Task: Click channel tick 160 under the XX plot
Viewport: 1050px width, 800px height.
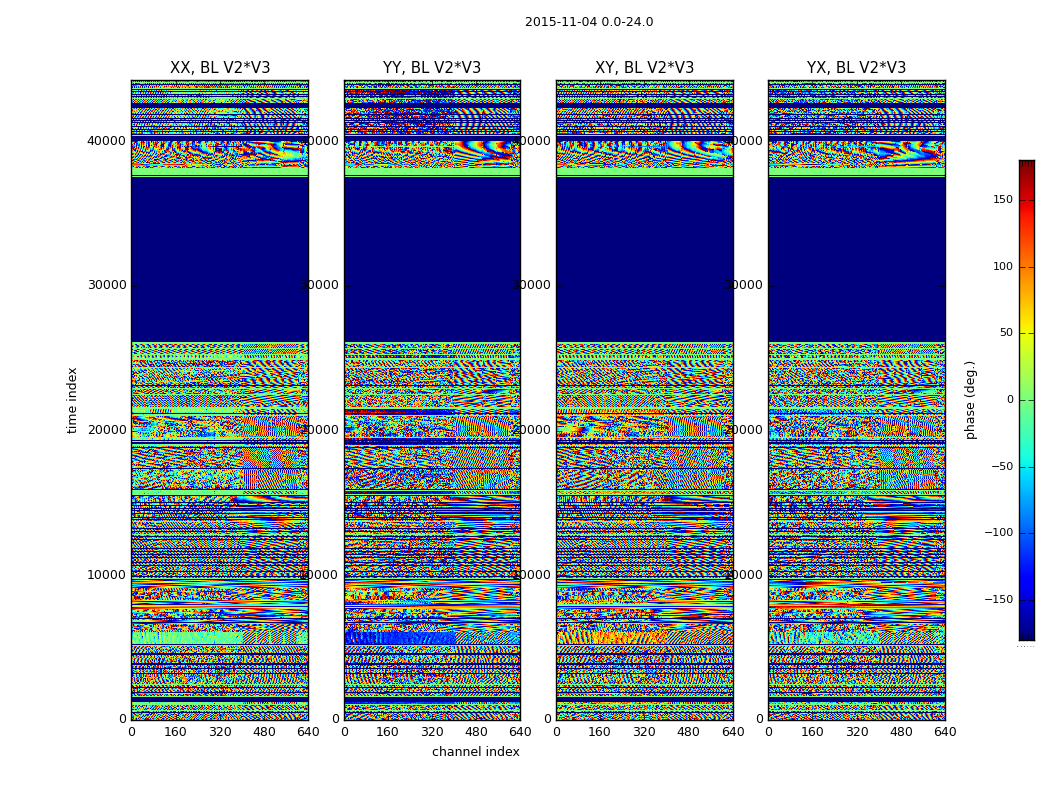Action: 175,732
